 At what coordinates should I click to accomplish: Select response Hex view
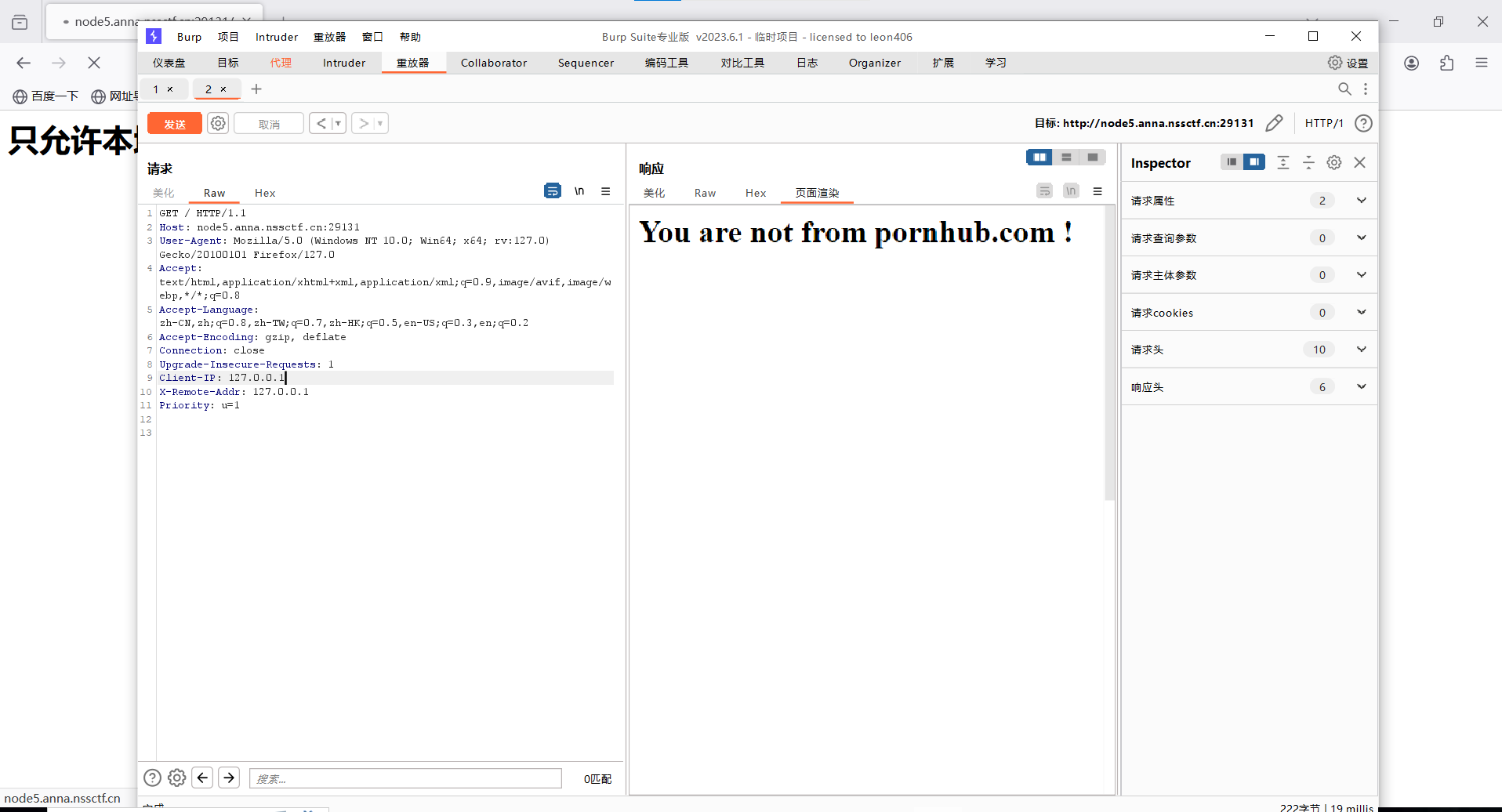[x=756, y=193]
